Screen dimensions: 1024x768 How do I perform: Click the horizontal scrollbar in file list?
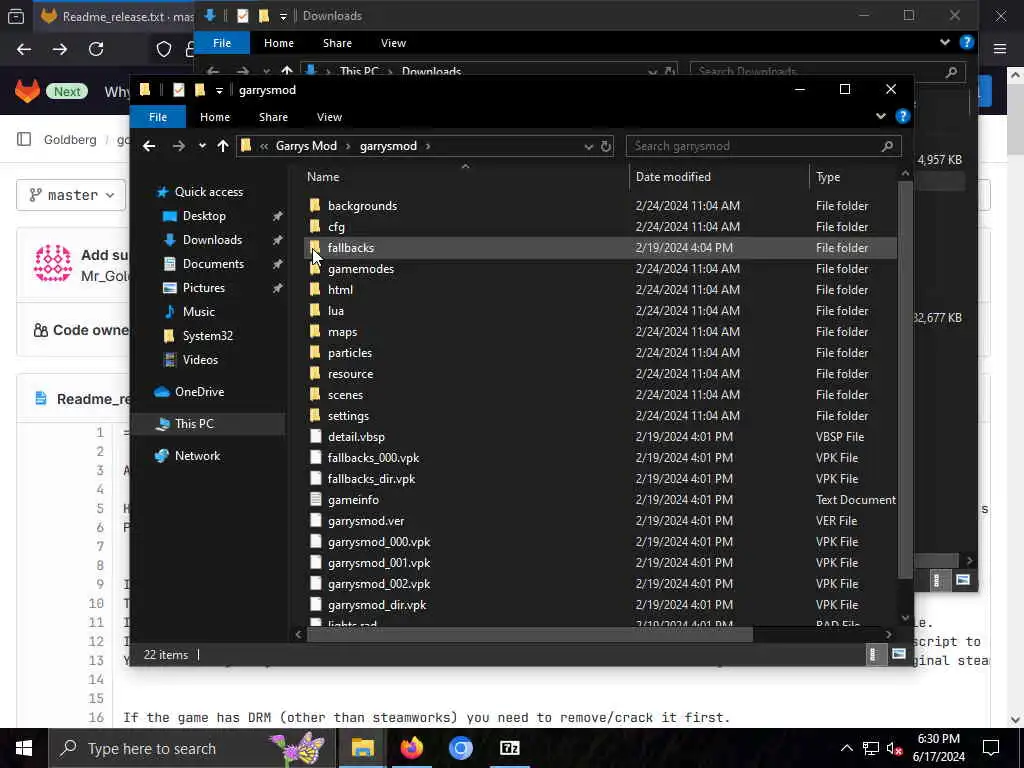point(530,634)
